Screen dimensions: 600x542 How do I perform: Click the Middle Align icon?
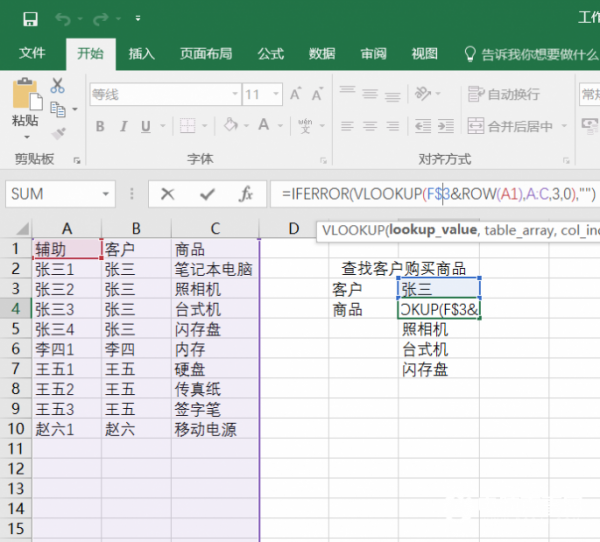pos(370,93)
